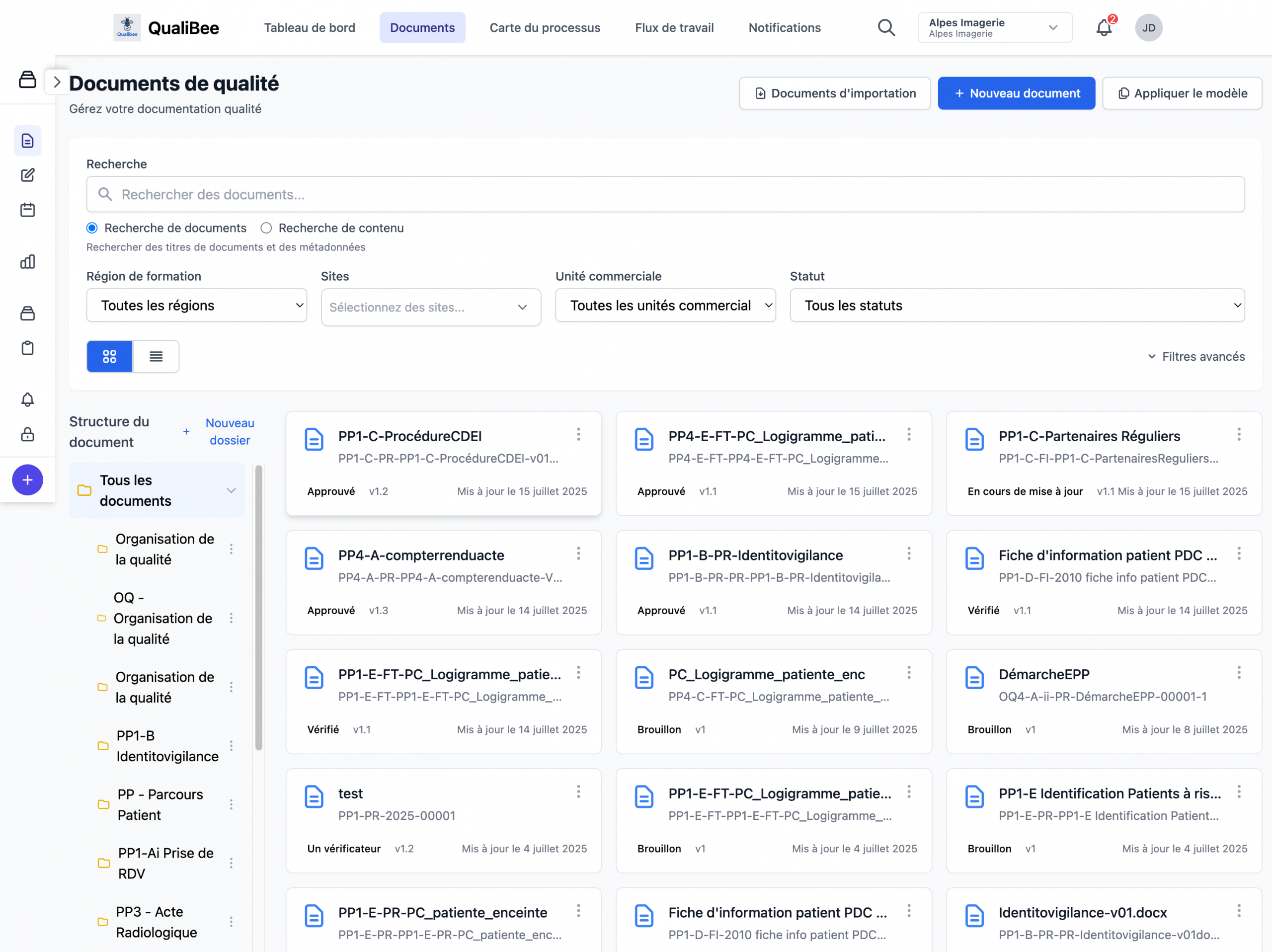
Task: Select Recherche de documents radio option
Action: click(x=92, y=228)
